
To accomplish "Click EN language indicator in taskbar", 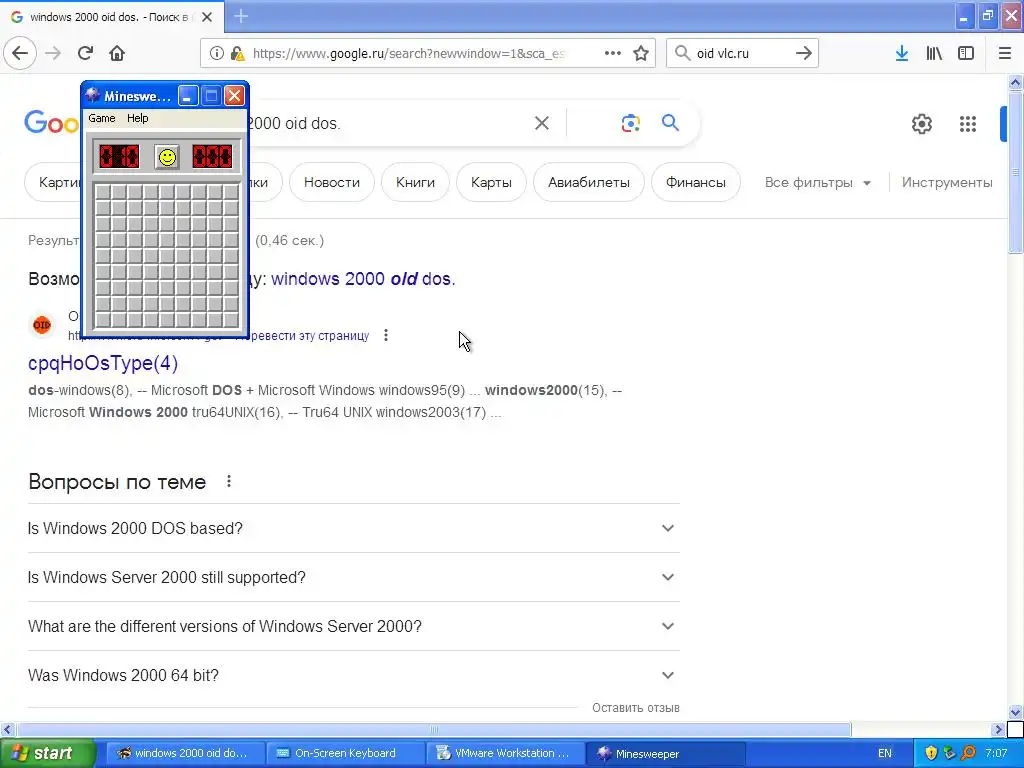I will pyautogui.click(x=884, y=754).
